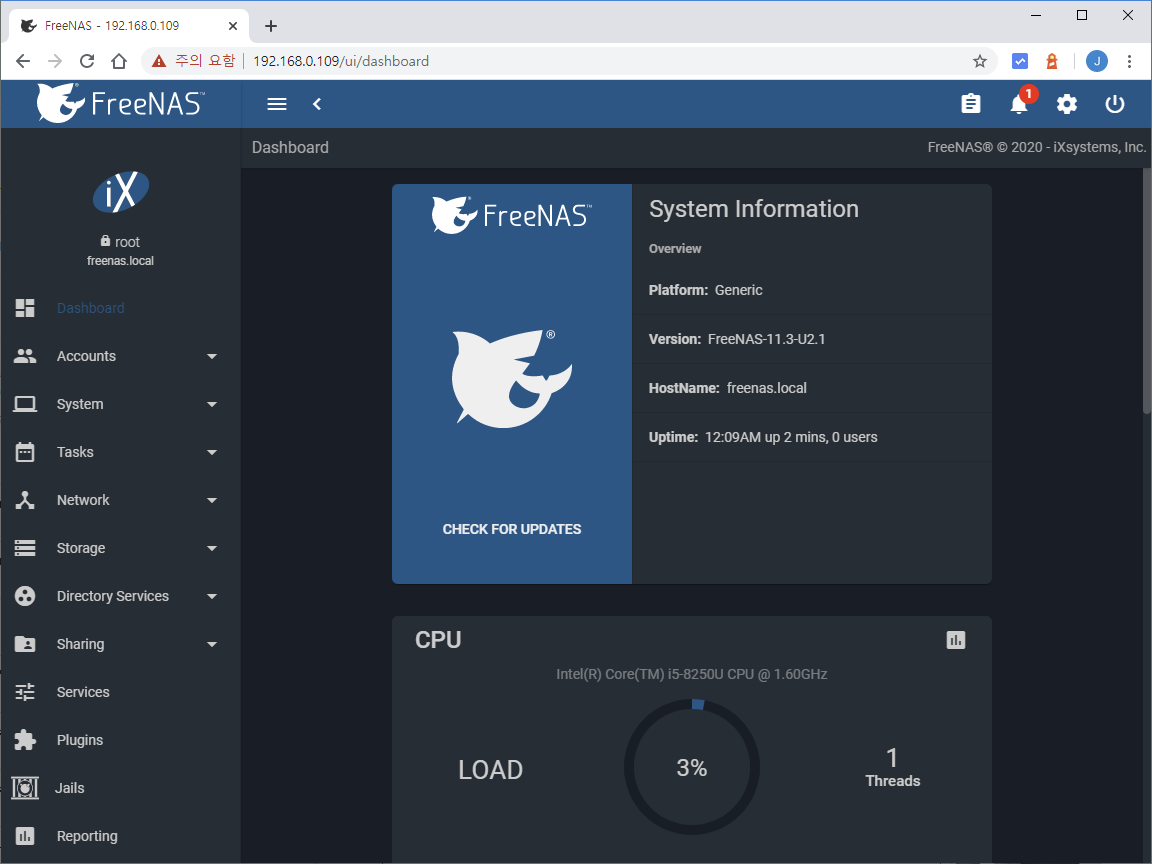Click the Reporting chart icon
This screenshot has height=864, width=1152.
click(25, 836)
